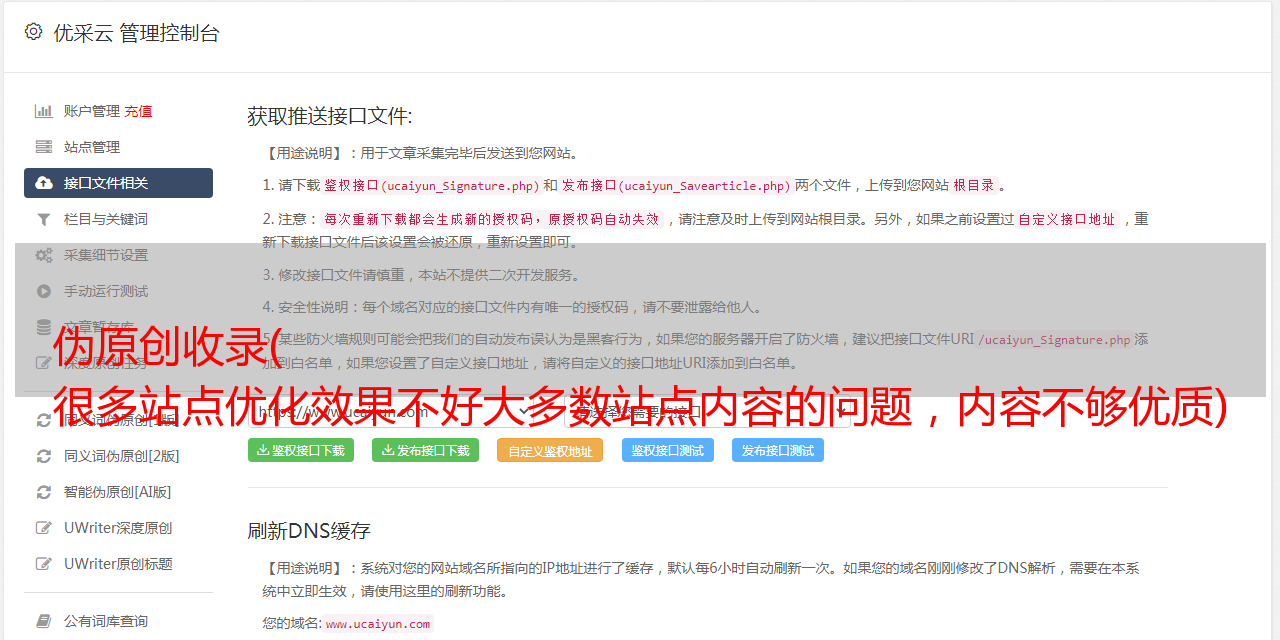
Task: Click the www.ucaiyun.com domain text
Action: click(378, 623)
